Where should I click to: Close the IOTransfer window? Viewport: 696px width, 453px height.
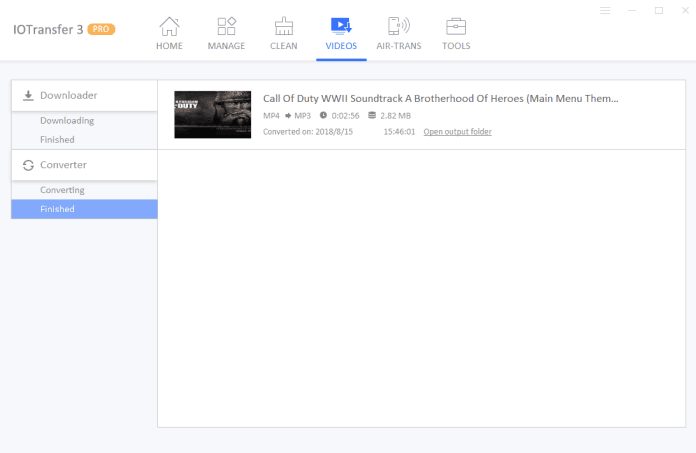pyautogui.click(x=685, y=10)
